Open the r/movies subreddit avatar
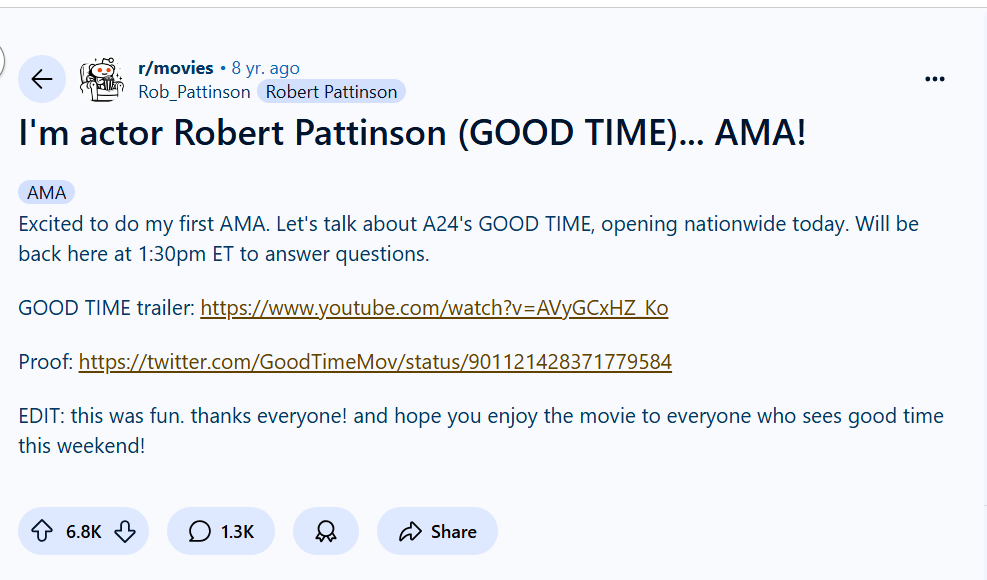 click(102, 79)
